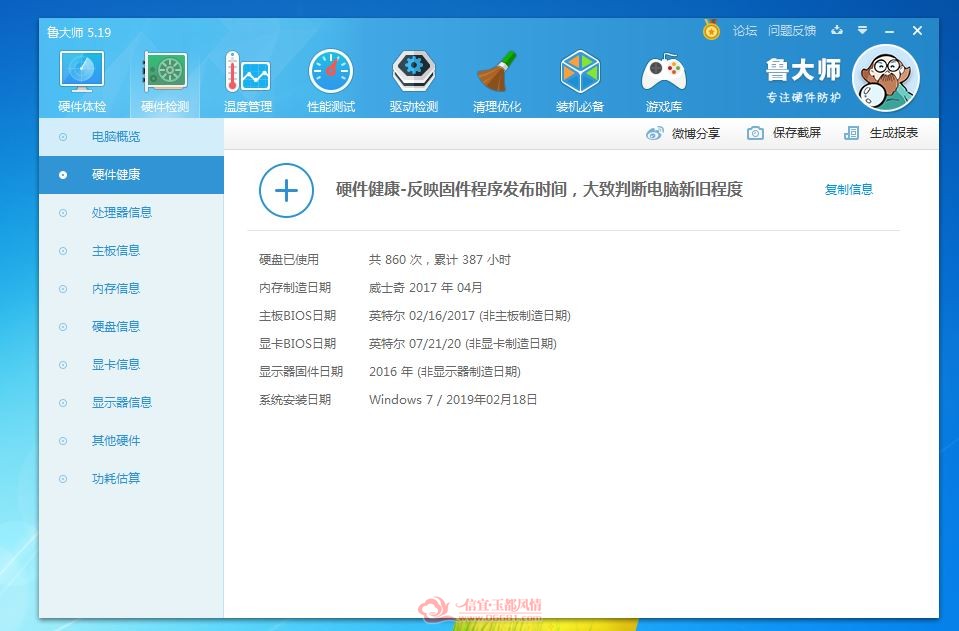Screen dimensions: 959x631
Task: Click the 硬盘已使用 label
Action: [x=289, y=260]
